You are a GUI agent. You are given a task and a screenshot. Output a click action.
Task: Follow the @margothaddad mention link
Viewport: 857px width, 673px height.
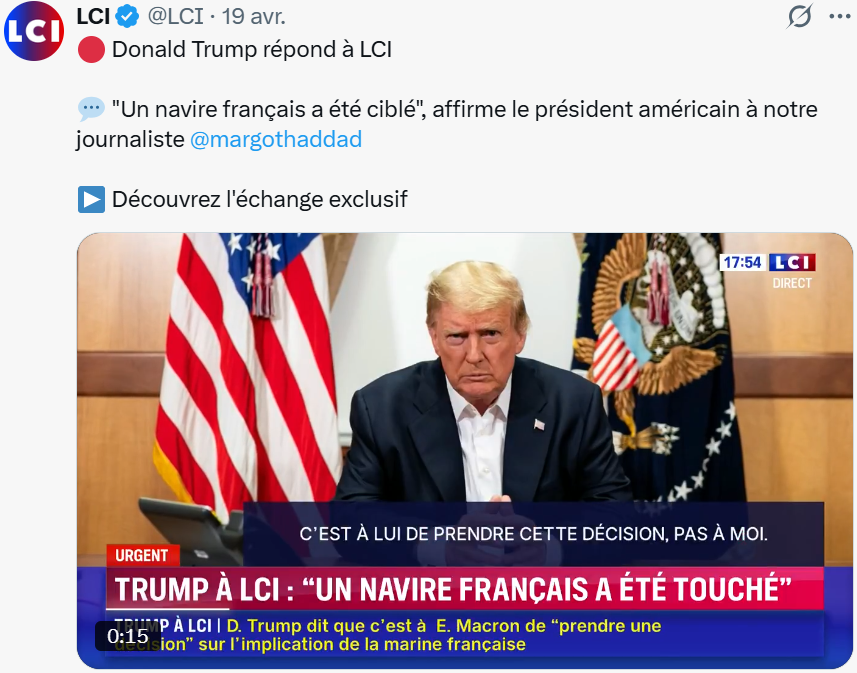276,139
